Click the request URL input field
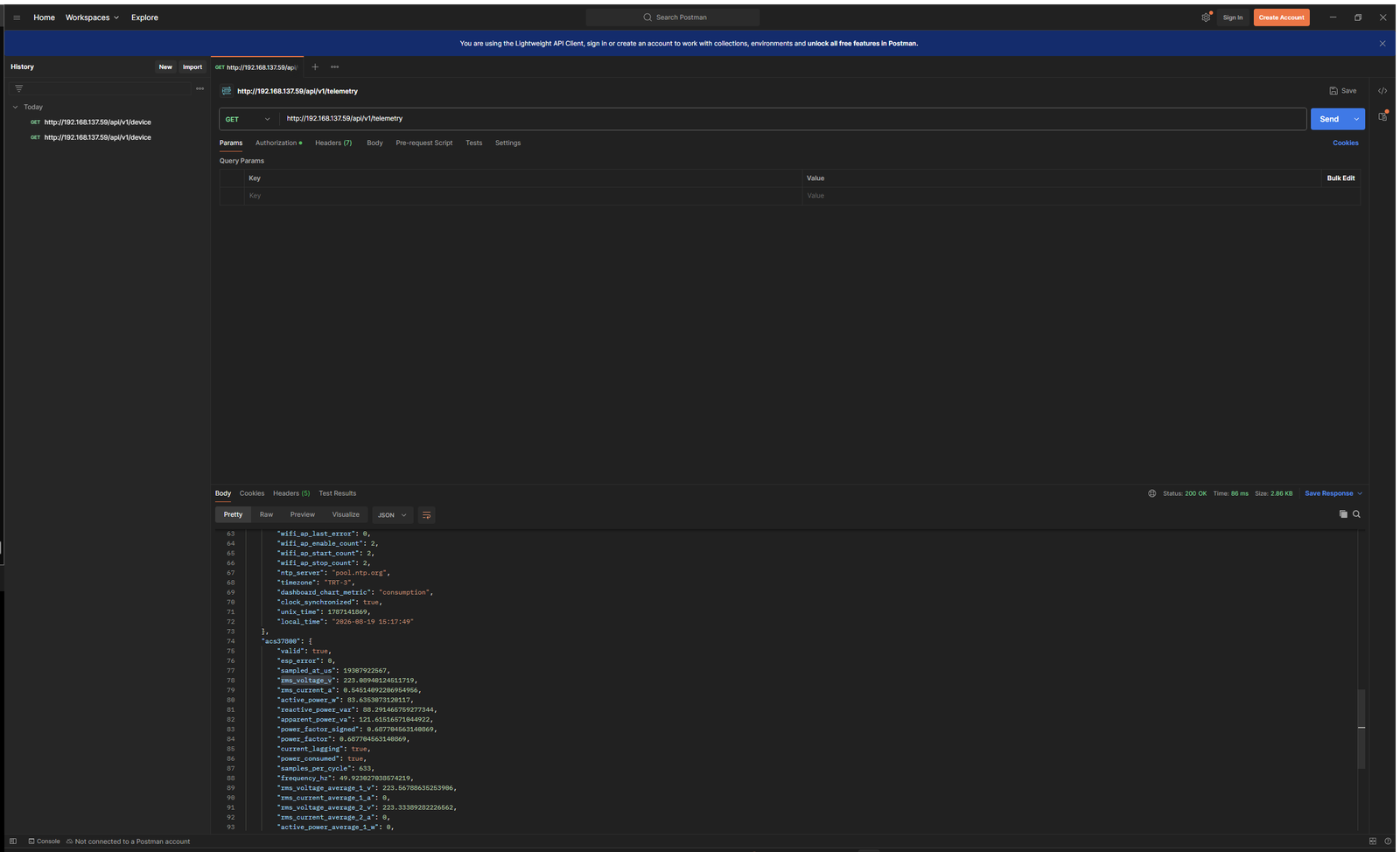1400x852 pixels. click(x=792, y=118)
